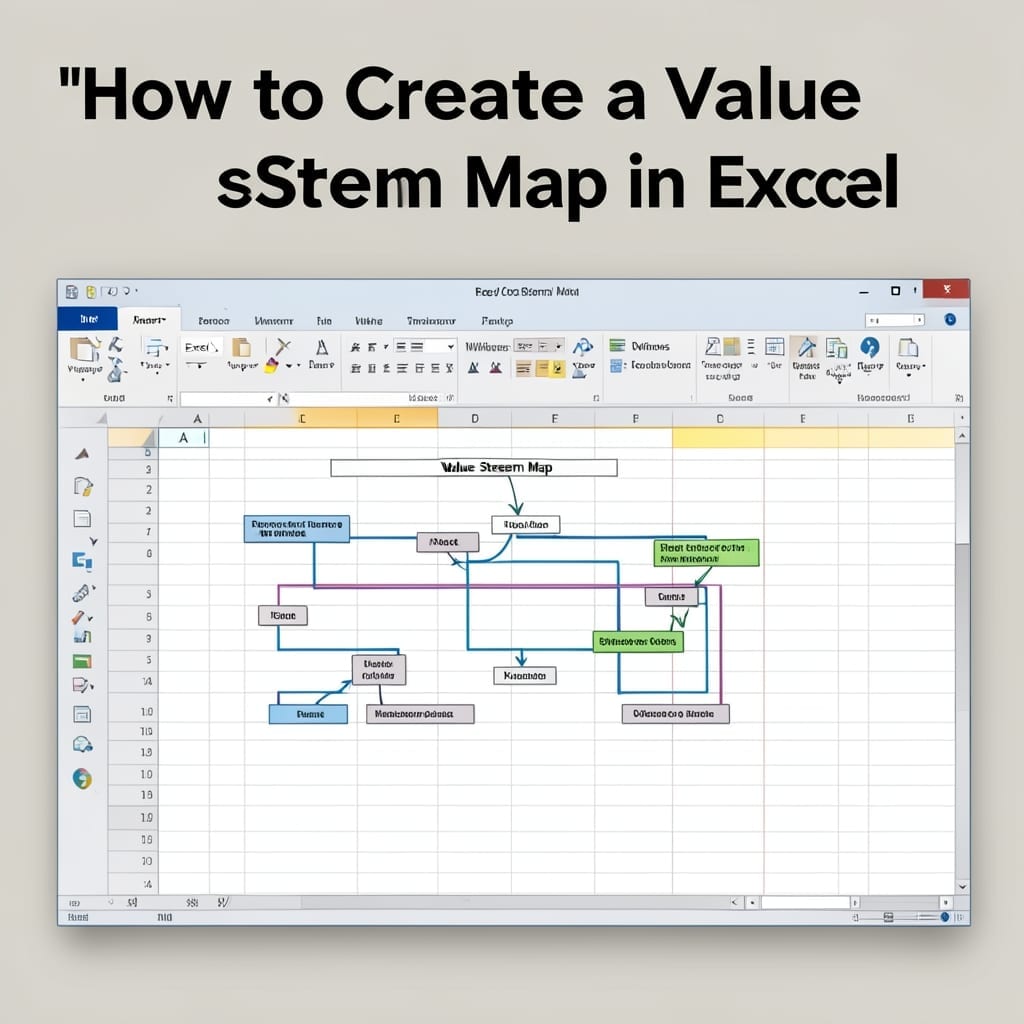Screen dimensions: 1024x1024
Task: Select the green box at diagram's top right
Action: pos(706,552)
